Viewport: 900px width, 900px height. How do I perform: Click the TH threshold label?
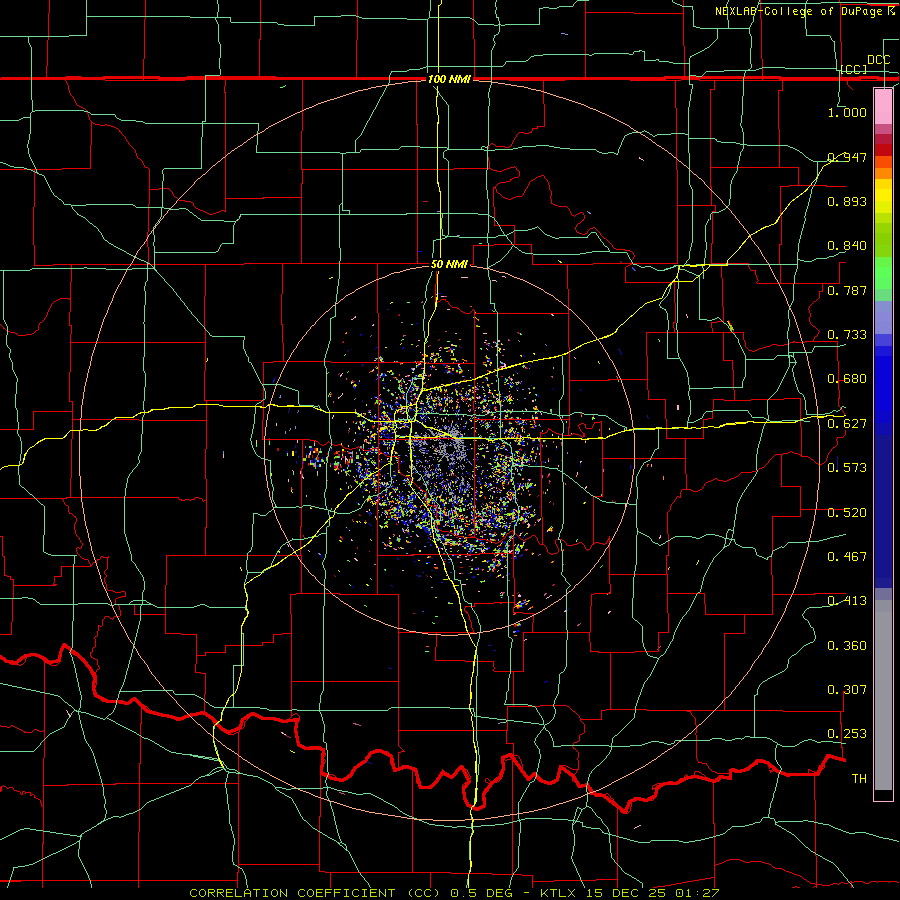[x=859, y=779]
